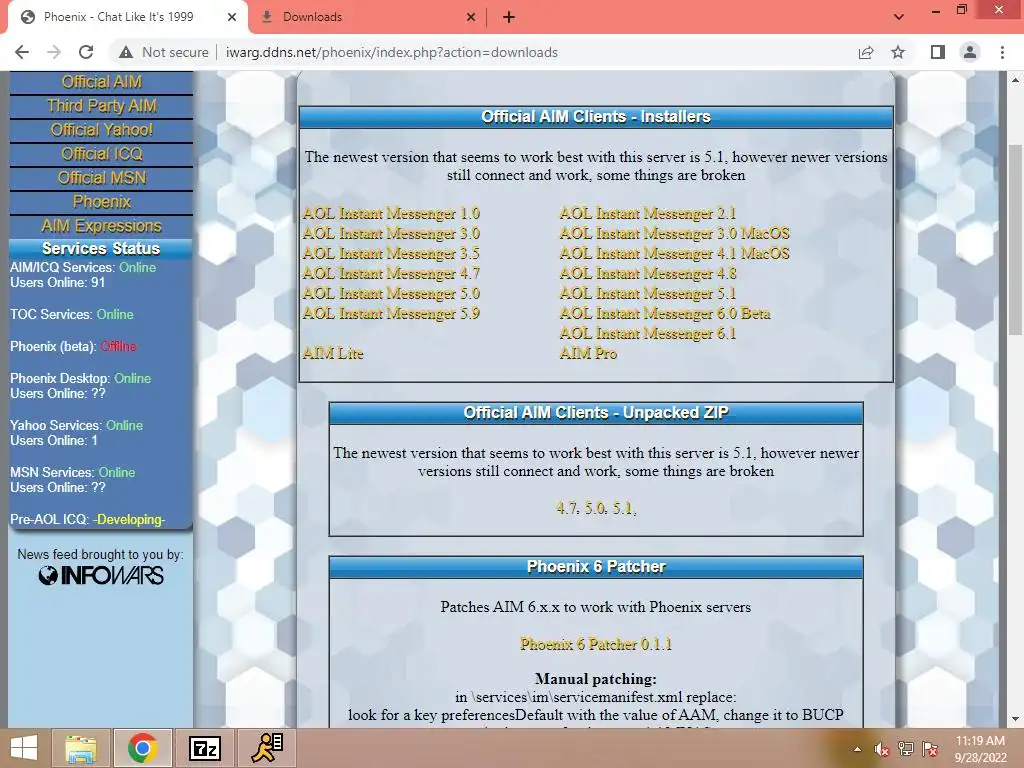This screenshot has height=768, width=1024.
Task: Click the Chrome taskbar icon
Action: tap(143, 748)
